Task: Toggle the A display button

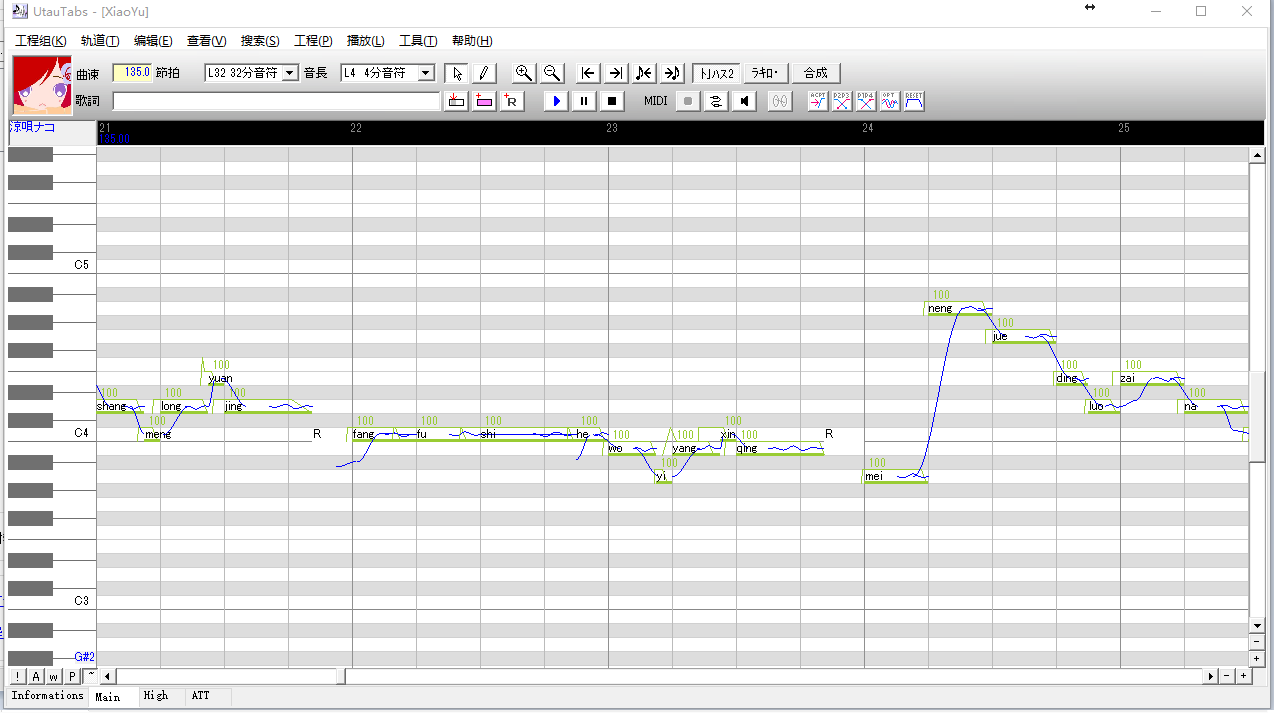Action: click(x=36, y=676)
